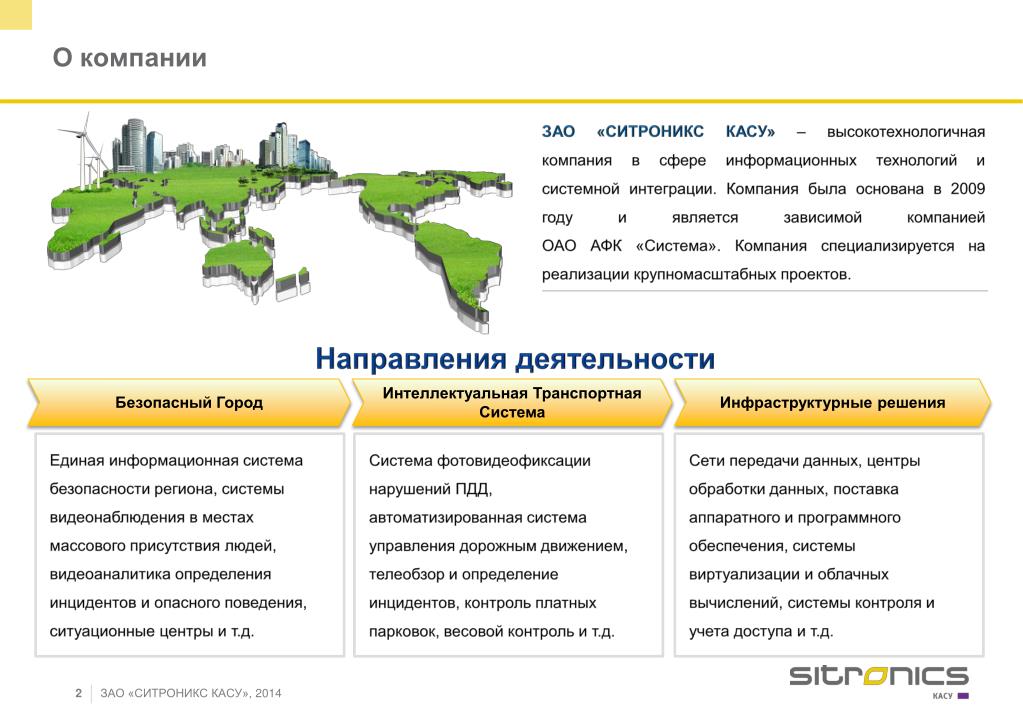
Task: Select the 'ЗАО «СИТРОНИКС КАСУ»' bold company name
Action: point(658,132)
